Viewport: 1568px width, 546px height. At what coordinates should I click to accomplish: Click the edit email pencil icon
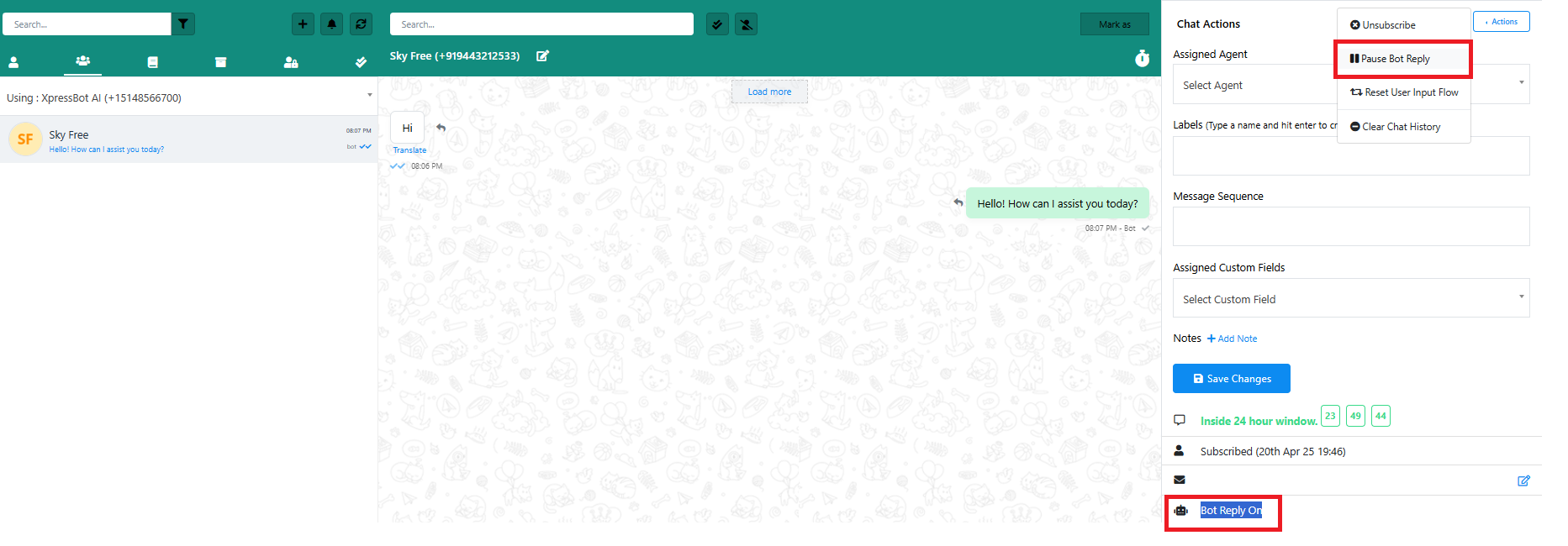[1523, 480]
